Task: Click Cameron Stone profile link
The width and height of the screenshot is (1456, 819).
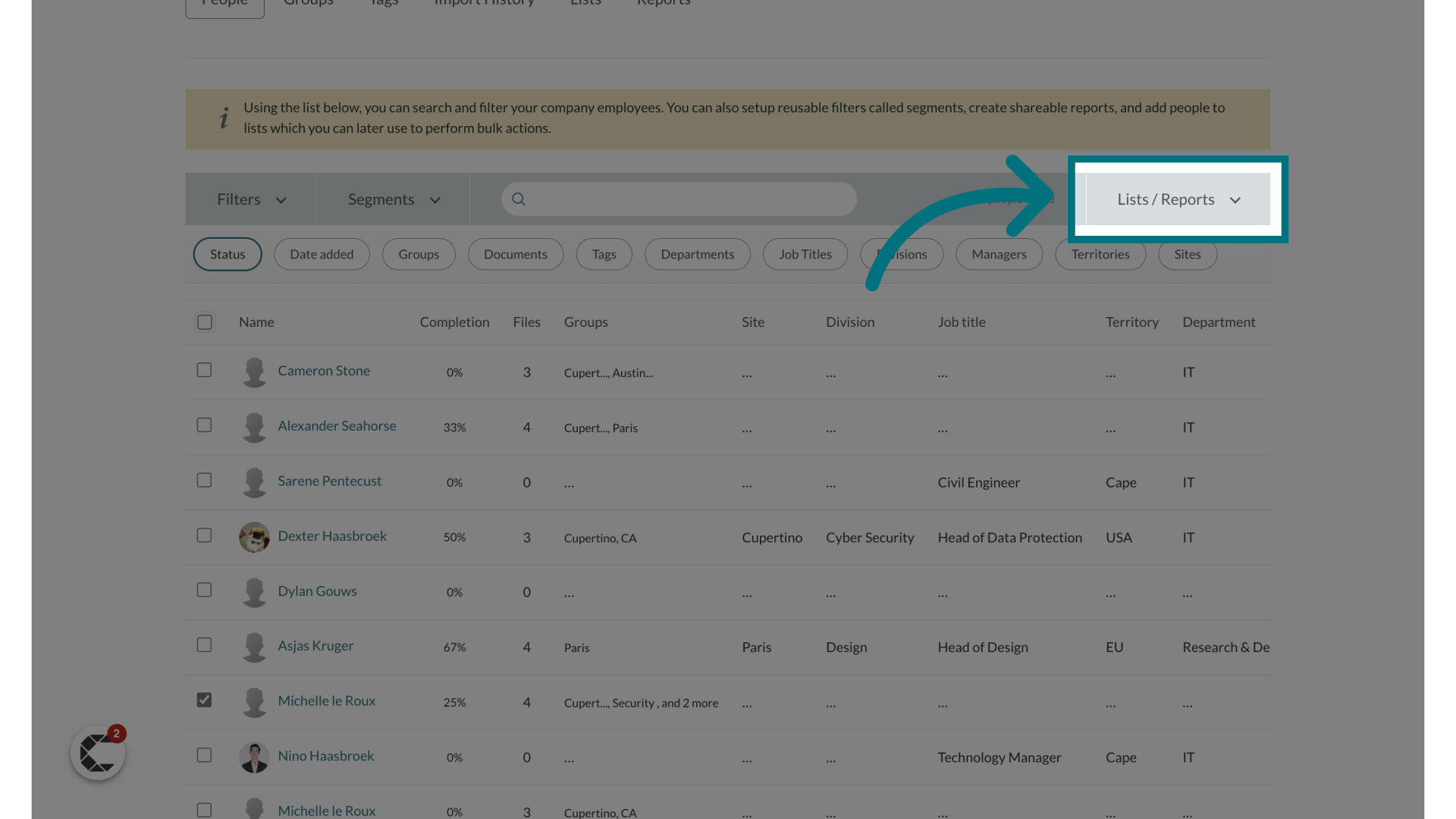Action: tap(323, 370)
